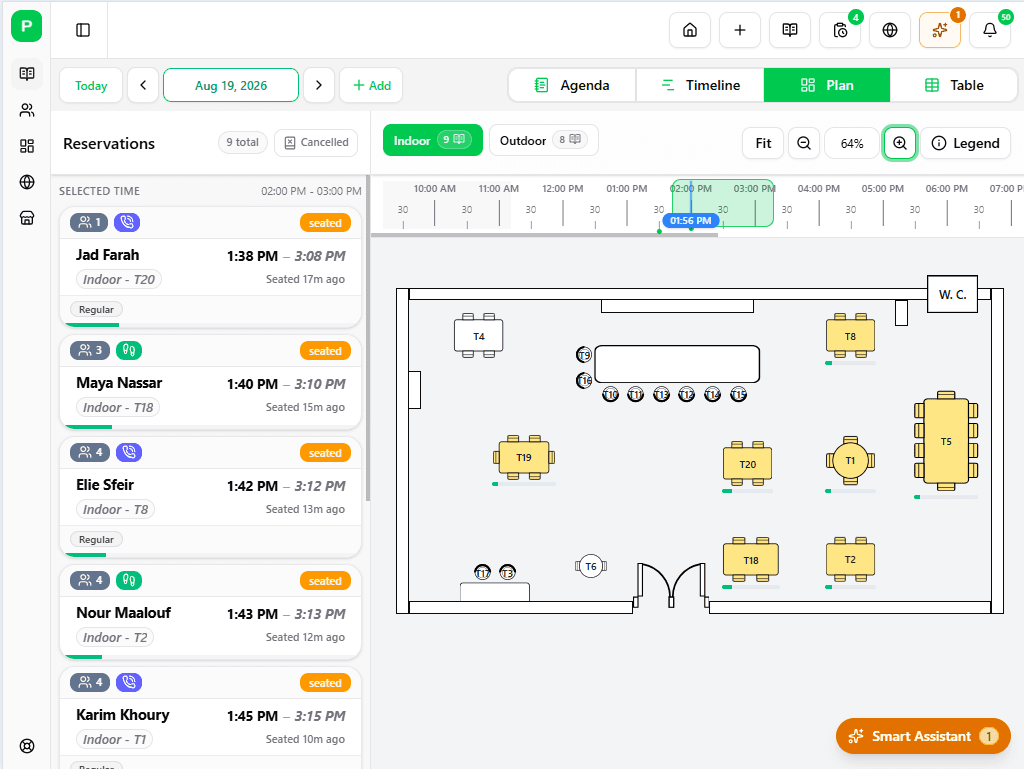Select round table T1 on floor plan
1024x769 pixels.
click(850, 460)
